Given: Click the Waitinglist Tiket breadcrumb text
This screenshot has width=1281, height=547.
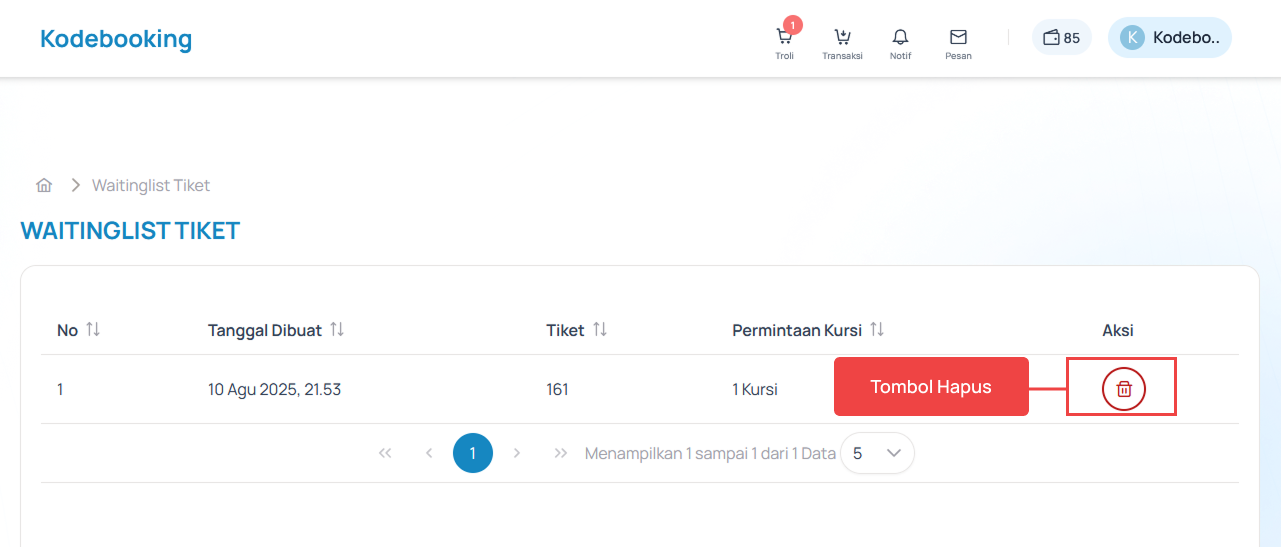Looking at the screenshot, I should coord(151,185).
